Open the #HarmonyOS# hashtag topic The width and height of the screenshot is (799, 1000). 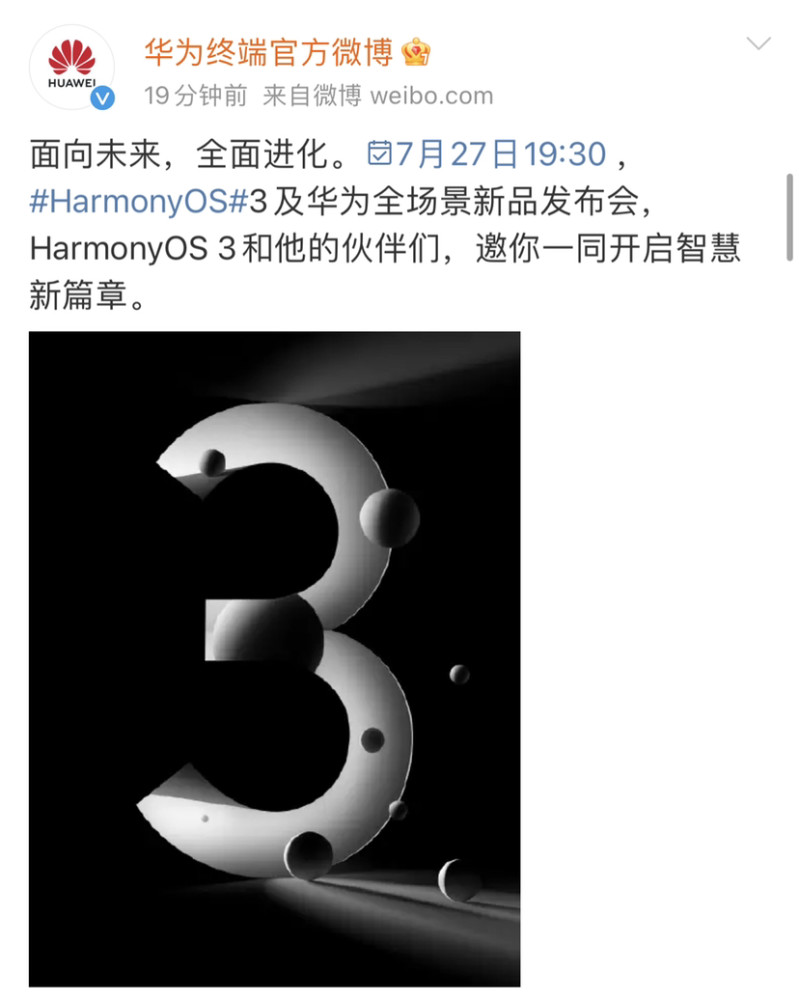click(138, 201)
